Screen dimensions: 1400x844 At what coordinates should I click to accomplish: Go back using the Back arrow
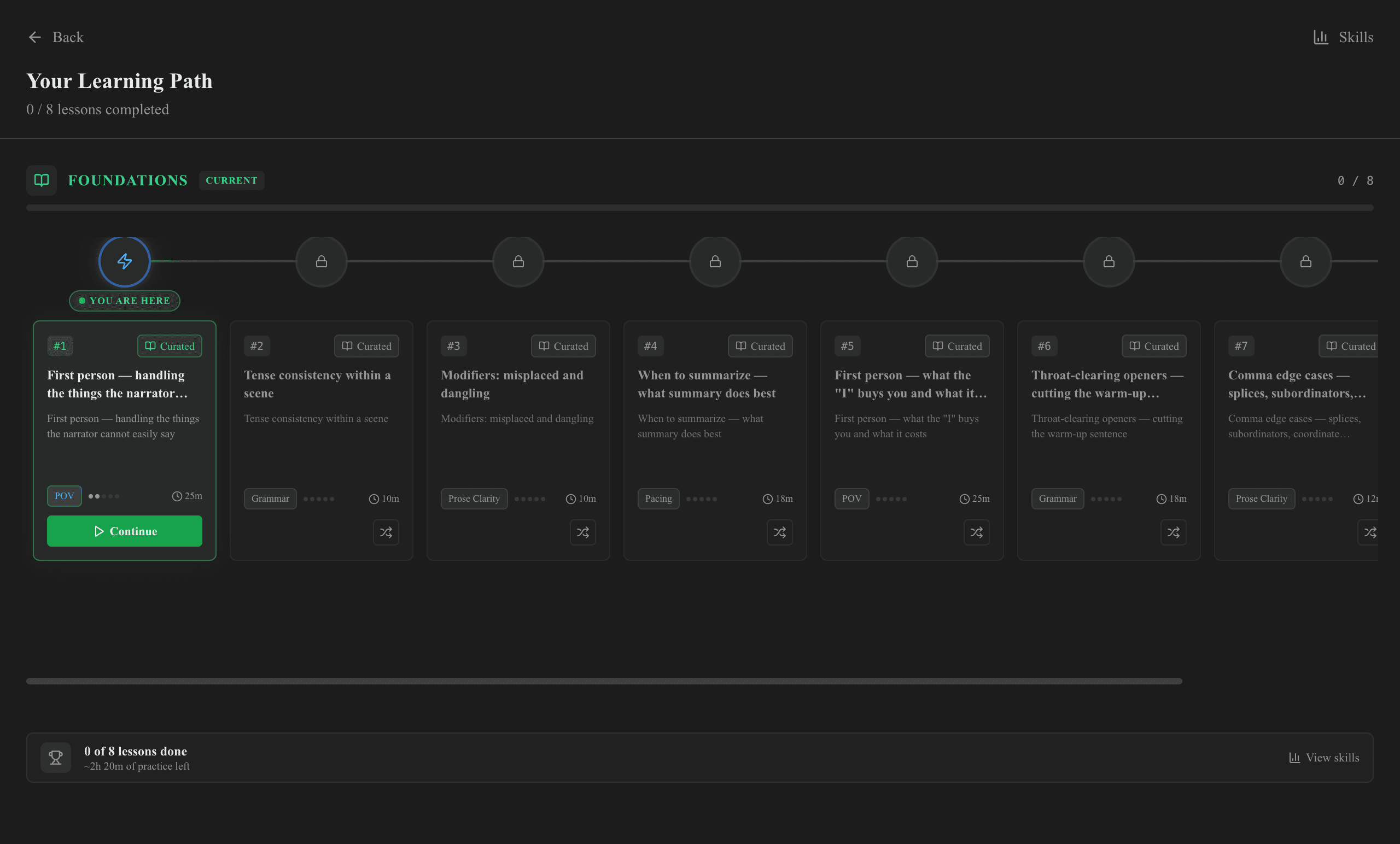tap(55, 38)
